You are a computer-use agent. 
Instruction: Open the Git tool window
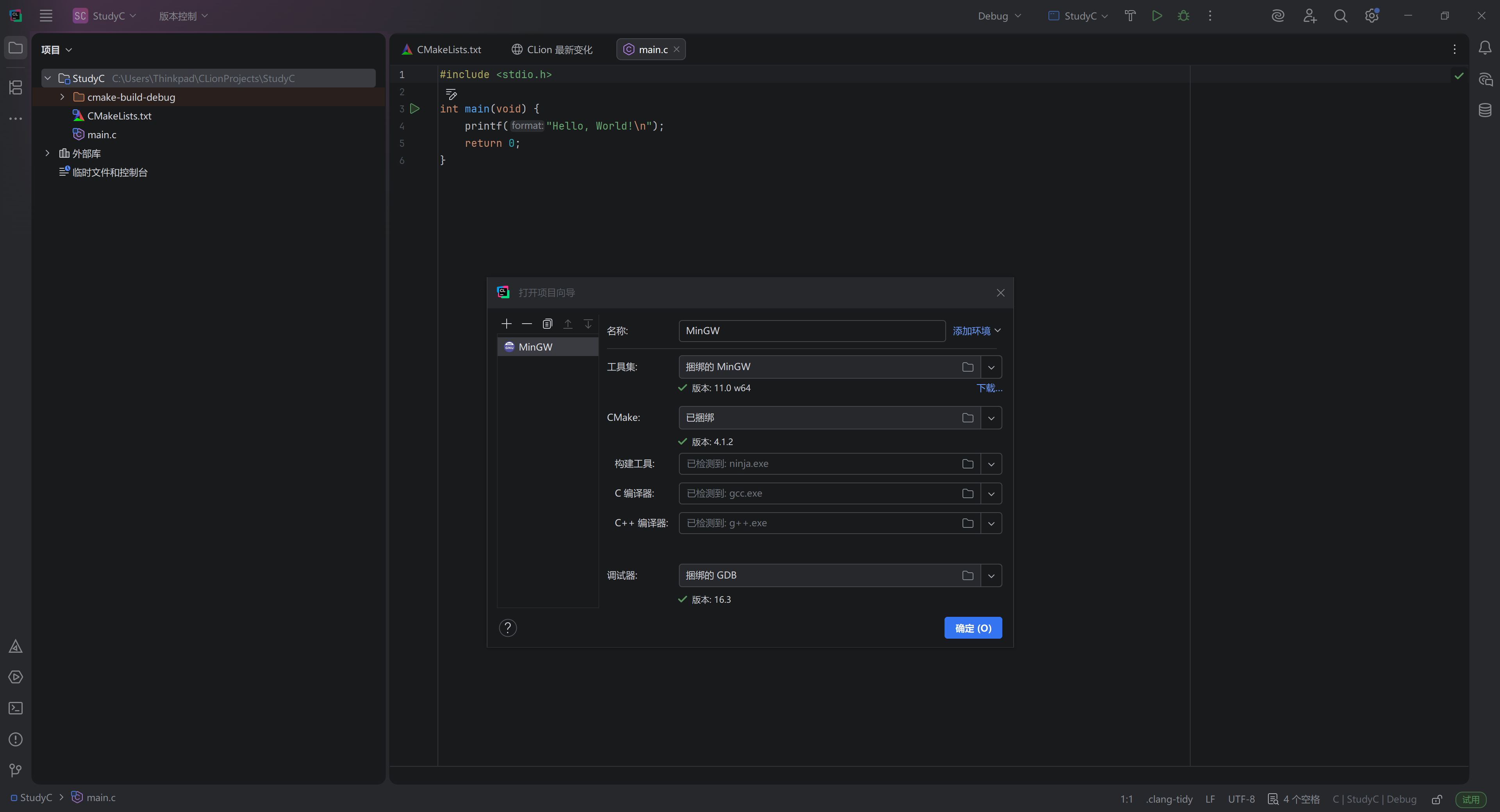click(16, 771)
